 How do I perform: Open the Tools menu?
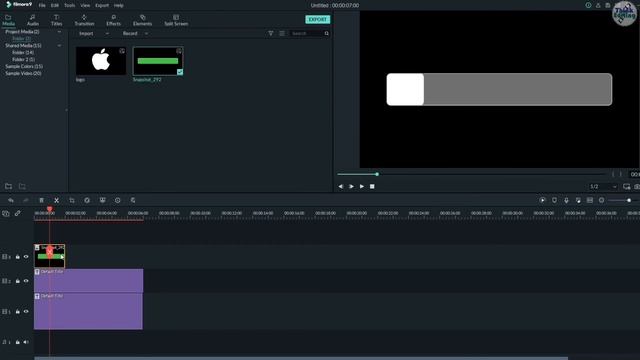[x=70, y=5]
